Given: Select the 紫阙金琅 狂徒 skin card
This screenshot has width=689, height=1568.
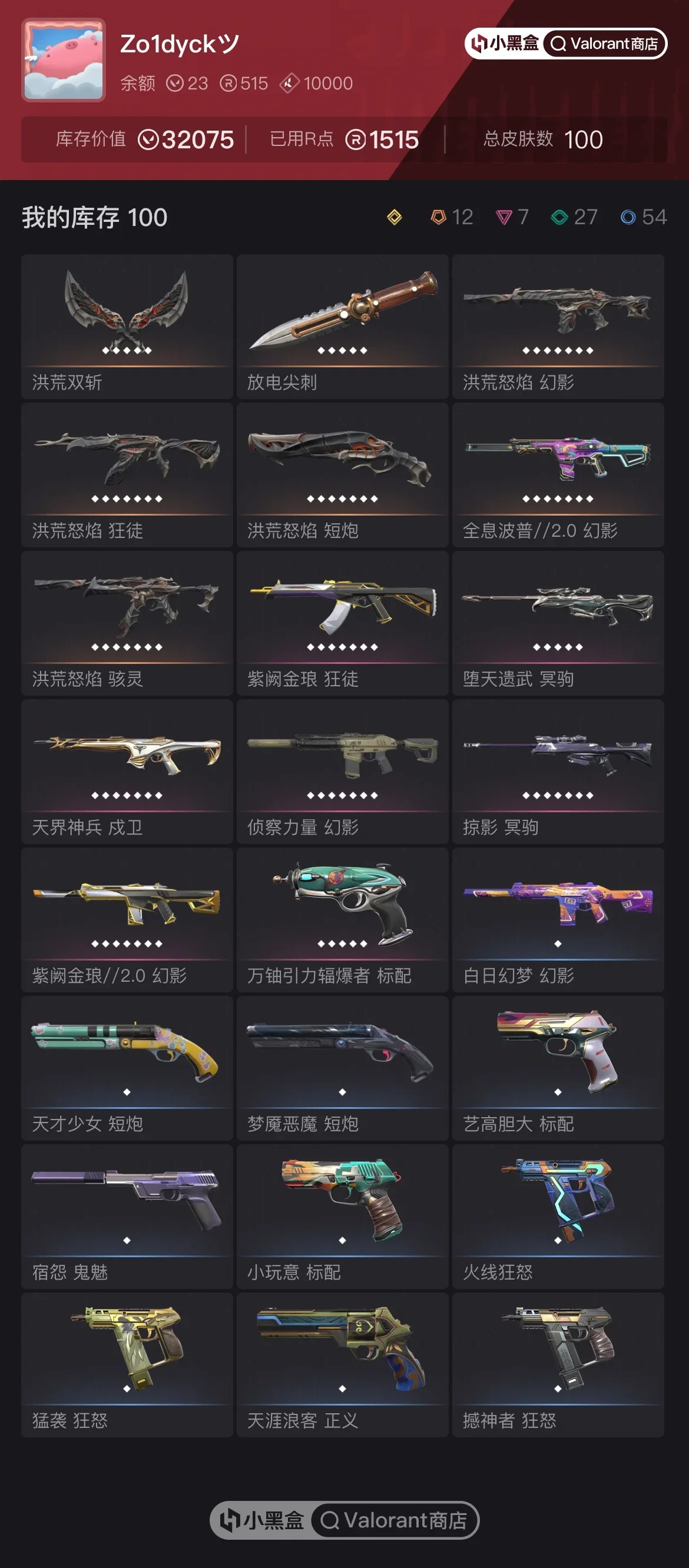Looking at the screenshot, I should coord(342,623).
